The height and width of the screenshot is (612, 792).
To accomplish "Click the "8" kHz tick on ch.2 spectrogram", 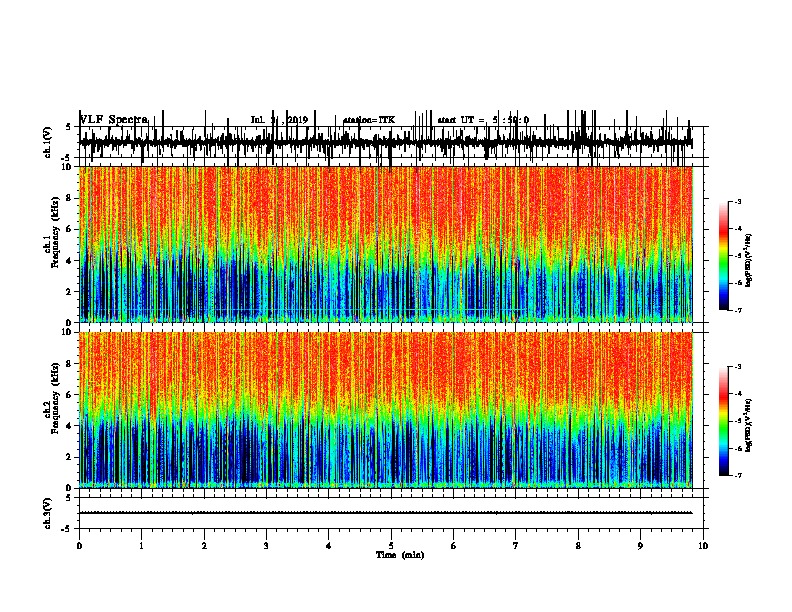I will [70, 364].
